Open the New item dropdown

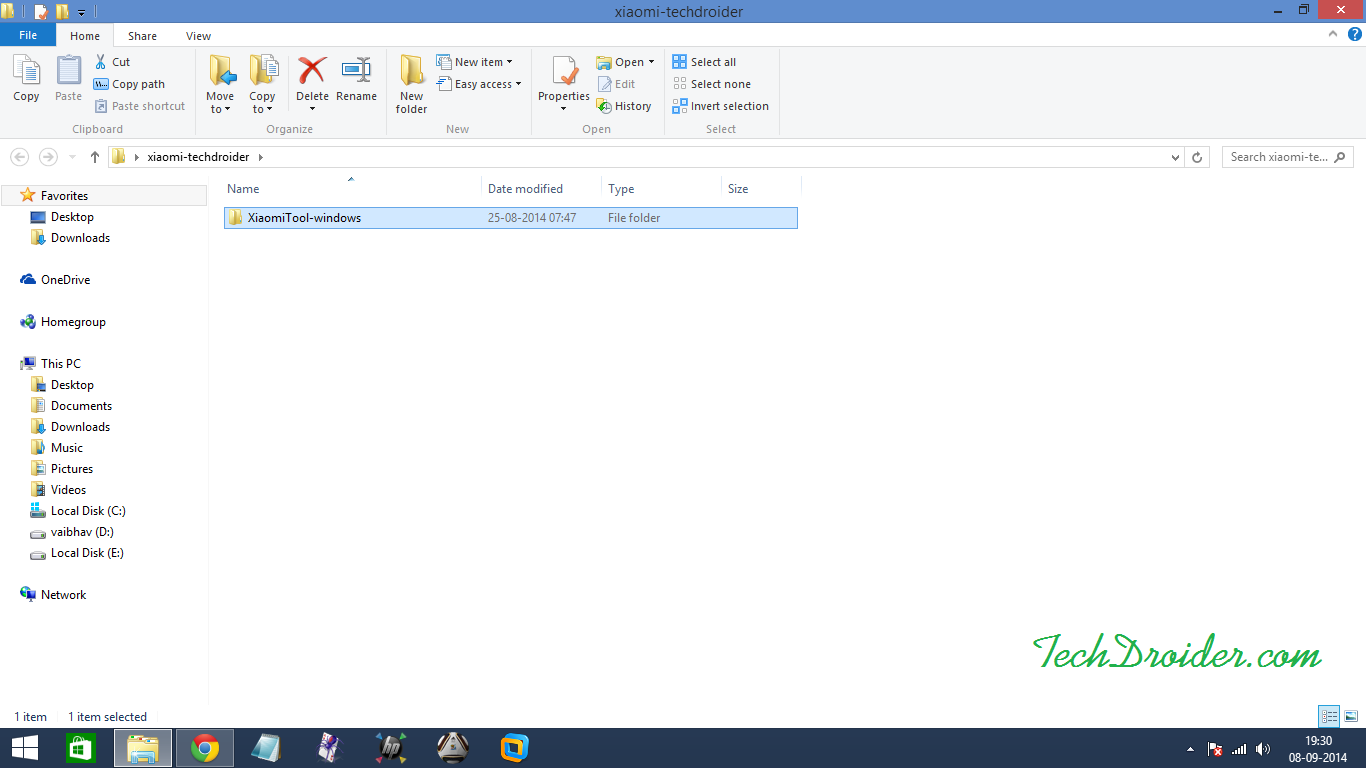tap(475, 62)
